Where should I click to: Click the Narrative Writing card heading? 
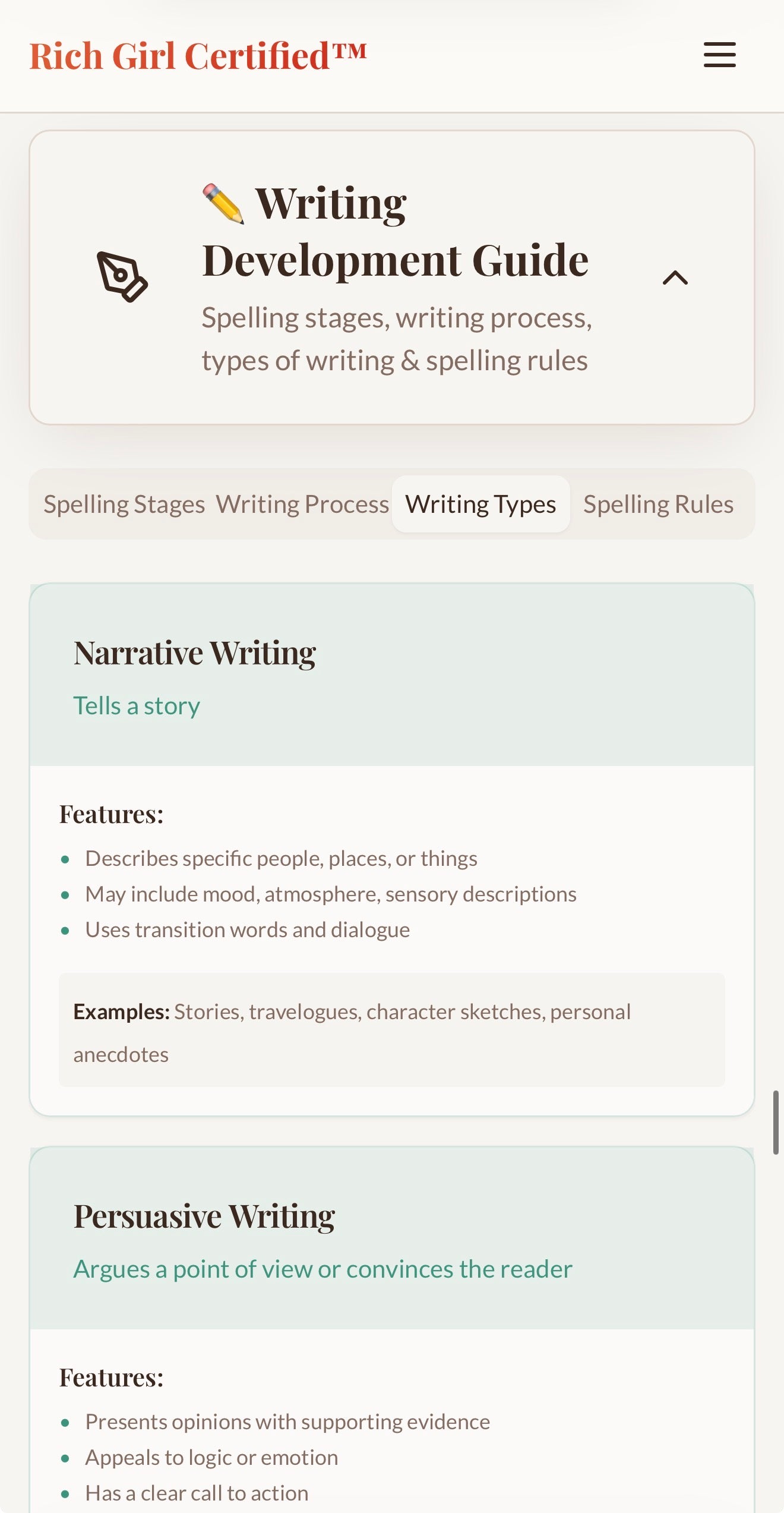coord(195,653)
